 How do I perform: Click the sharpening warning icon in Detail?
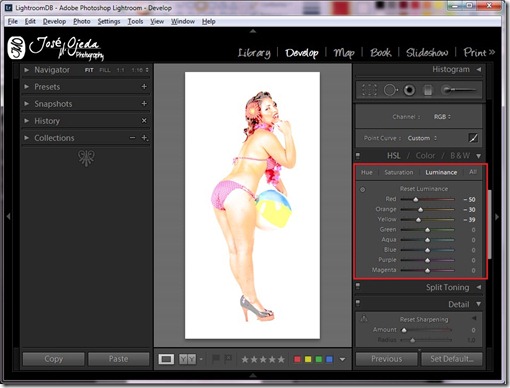tap(364, 319)
